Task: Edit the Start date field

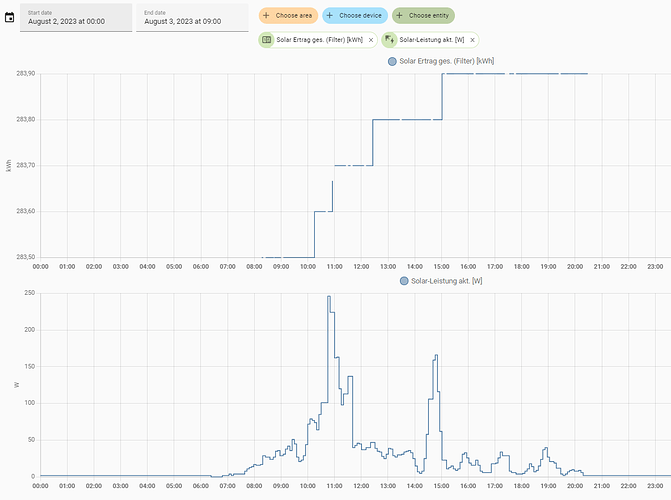Action: coord(76,18)
